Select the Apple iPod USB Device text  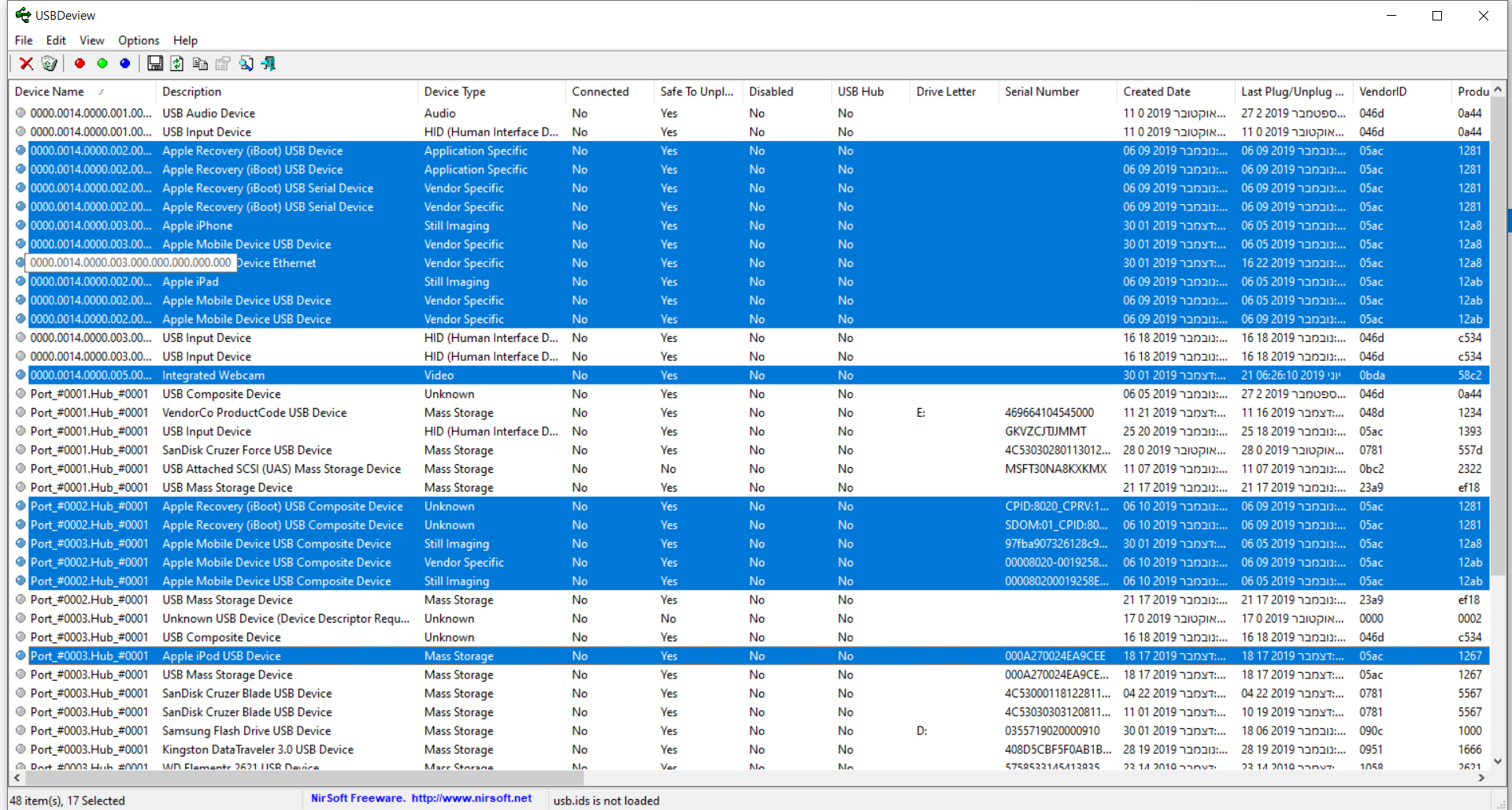click(x=221, y=656)
